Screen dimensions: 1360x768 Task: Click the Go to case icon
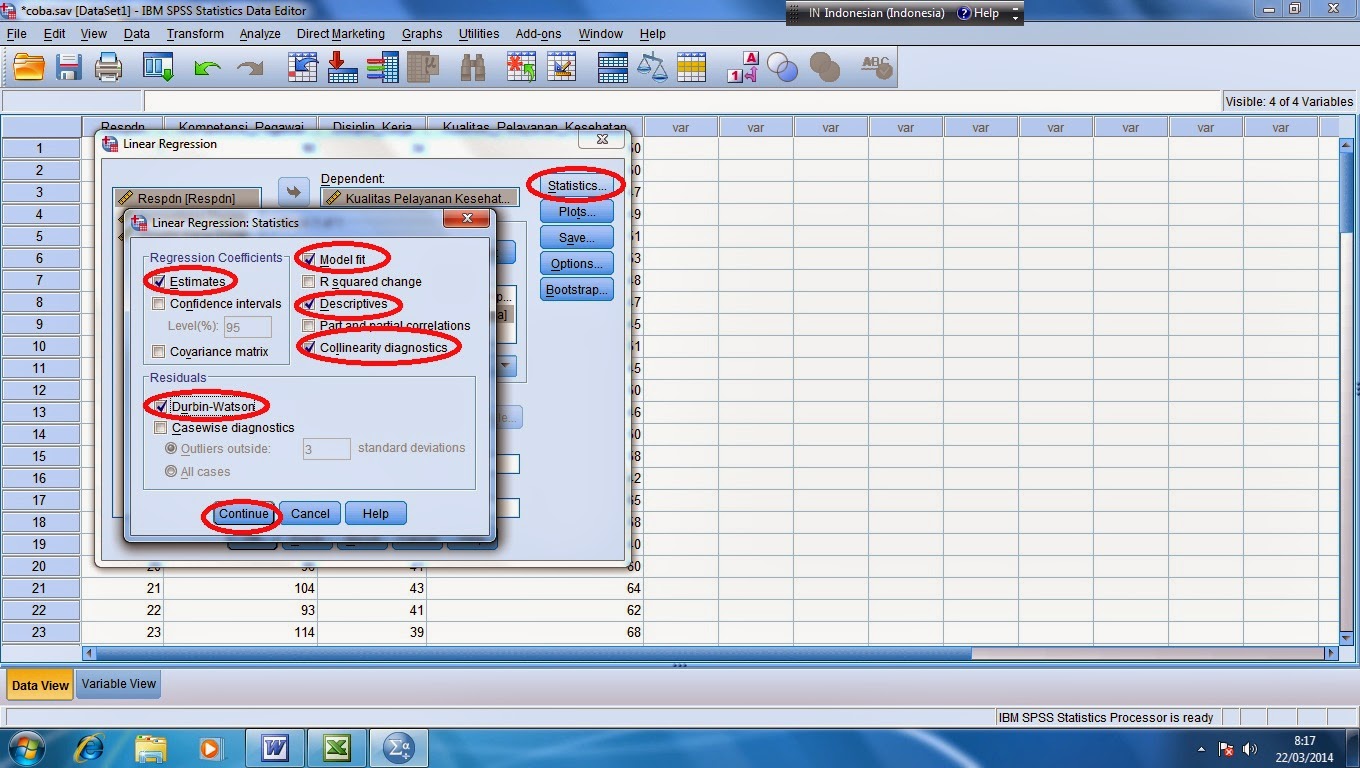click(303, 67)
